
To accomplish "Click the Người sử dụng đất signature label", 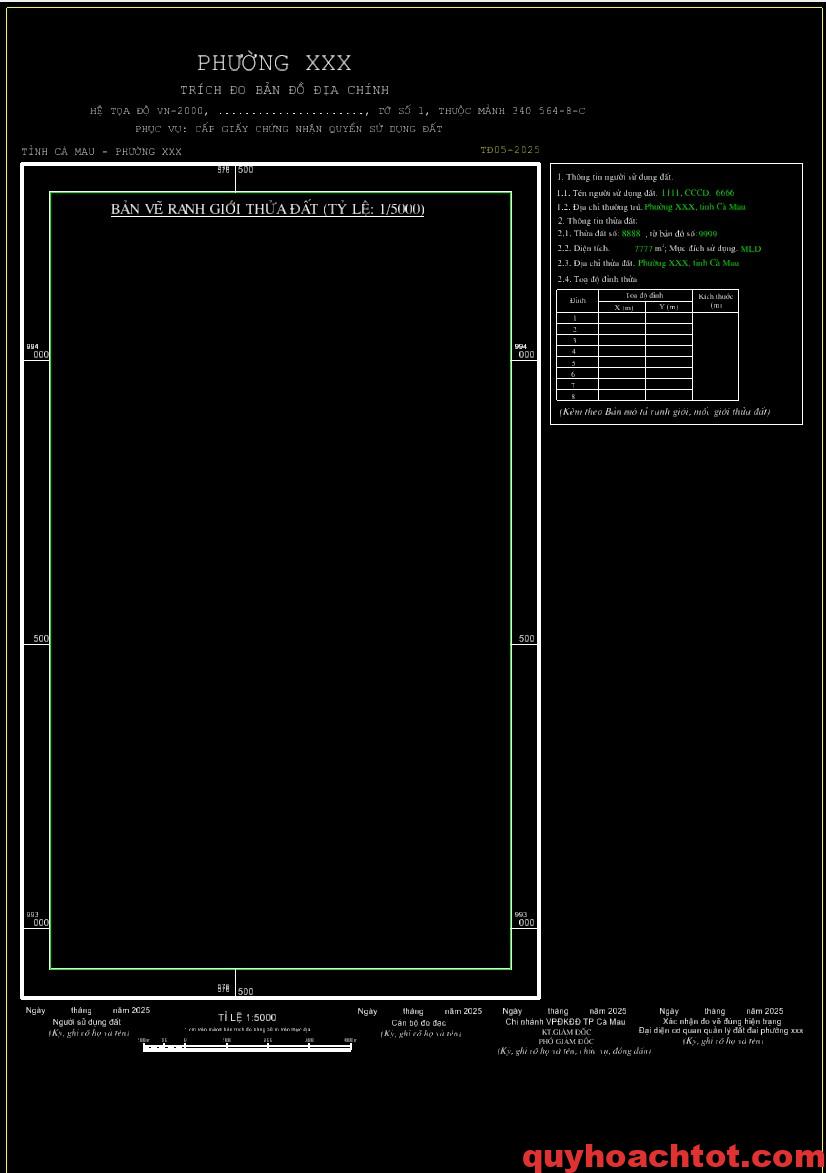I will (87, 1022).
